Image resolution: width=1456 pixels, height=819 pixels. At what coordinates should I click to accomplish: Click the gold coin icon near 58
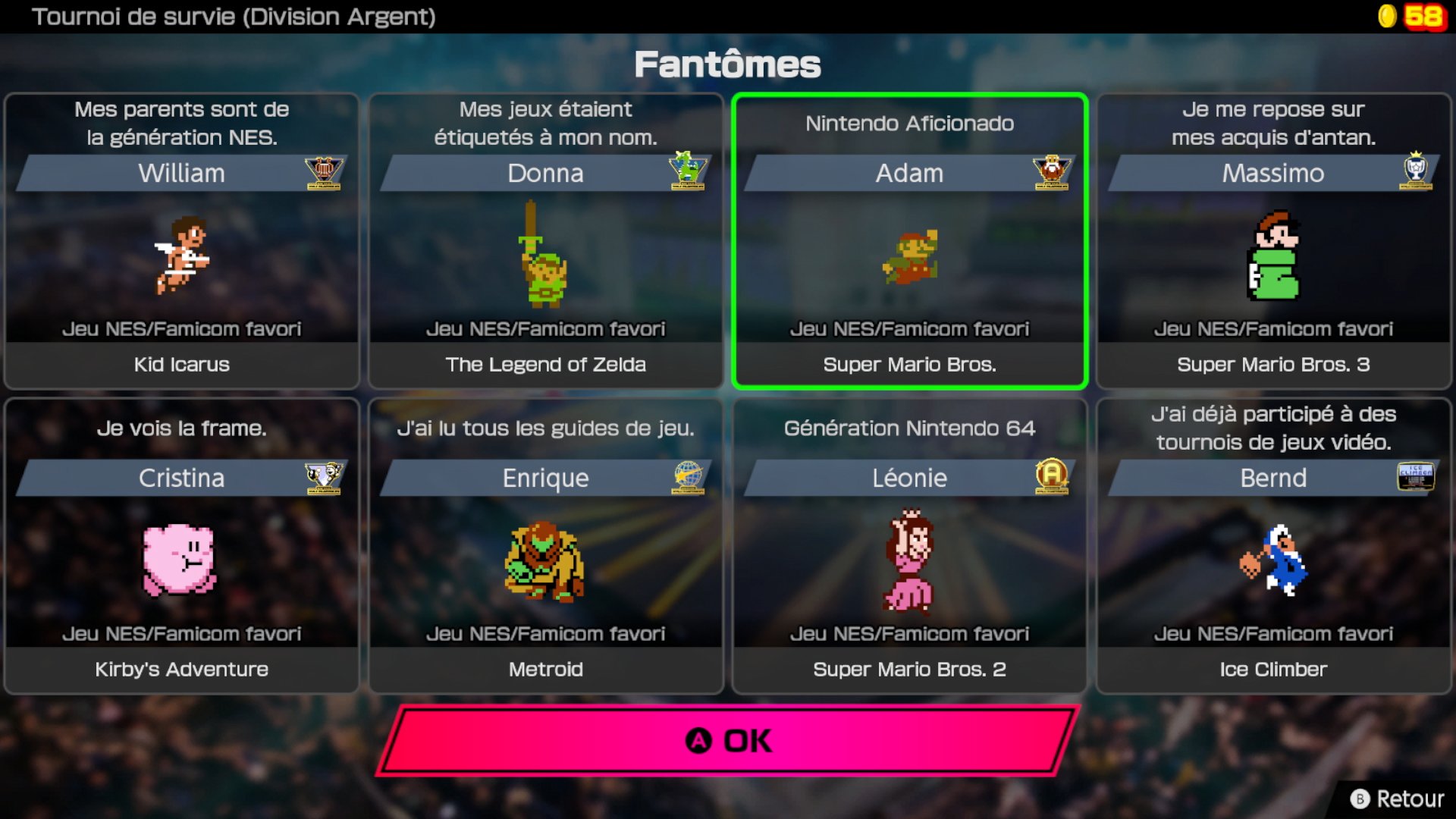(x=1387, y=16)
